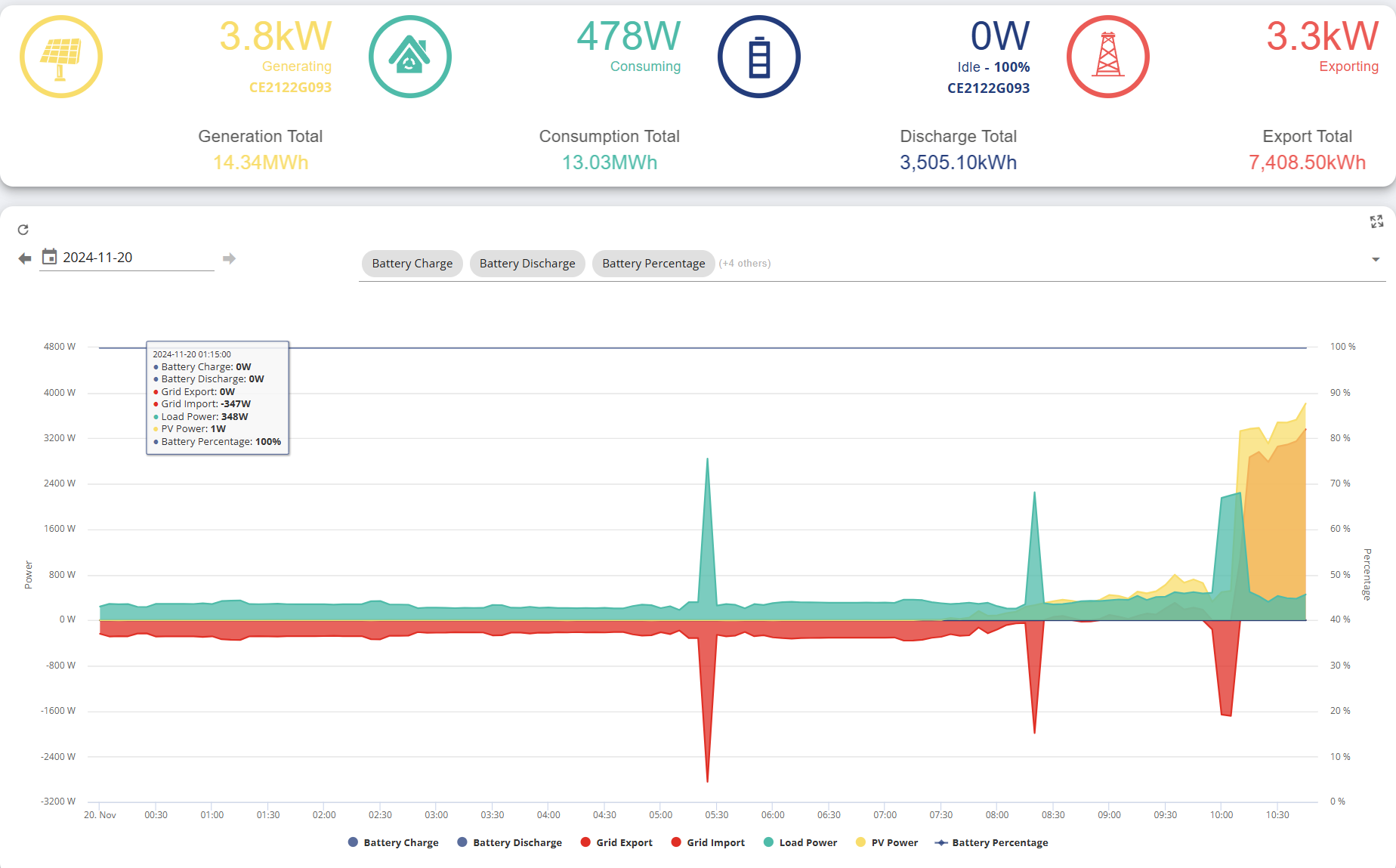Toggle Battery Charge series in legend
Viewport: 1396px width, 868px height.
tap(393, 842)
